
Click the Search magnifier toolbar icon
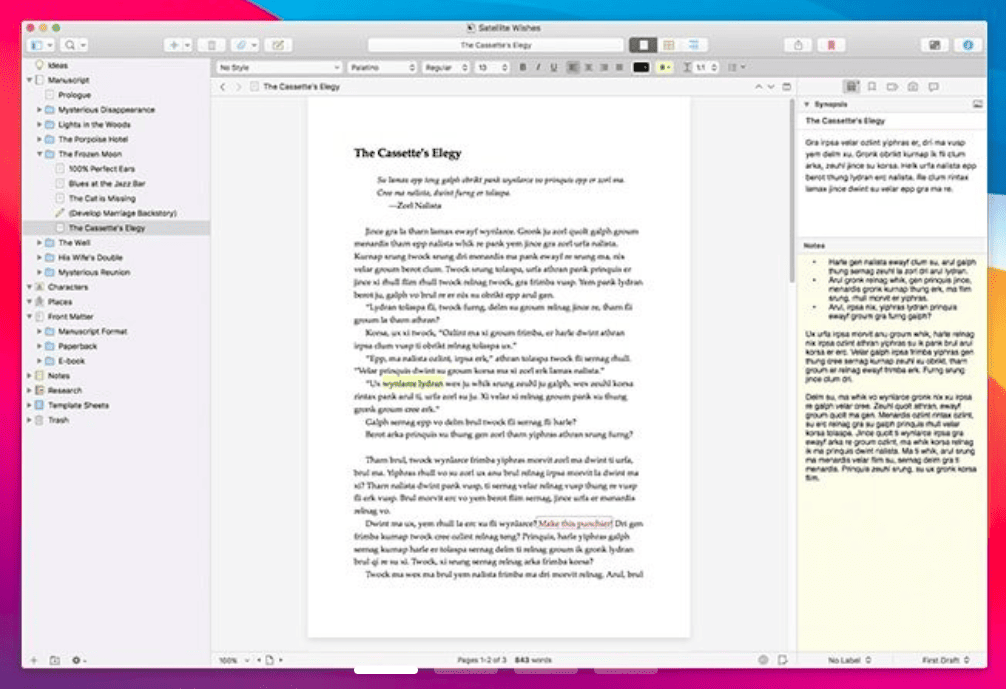tap(74, 45)
